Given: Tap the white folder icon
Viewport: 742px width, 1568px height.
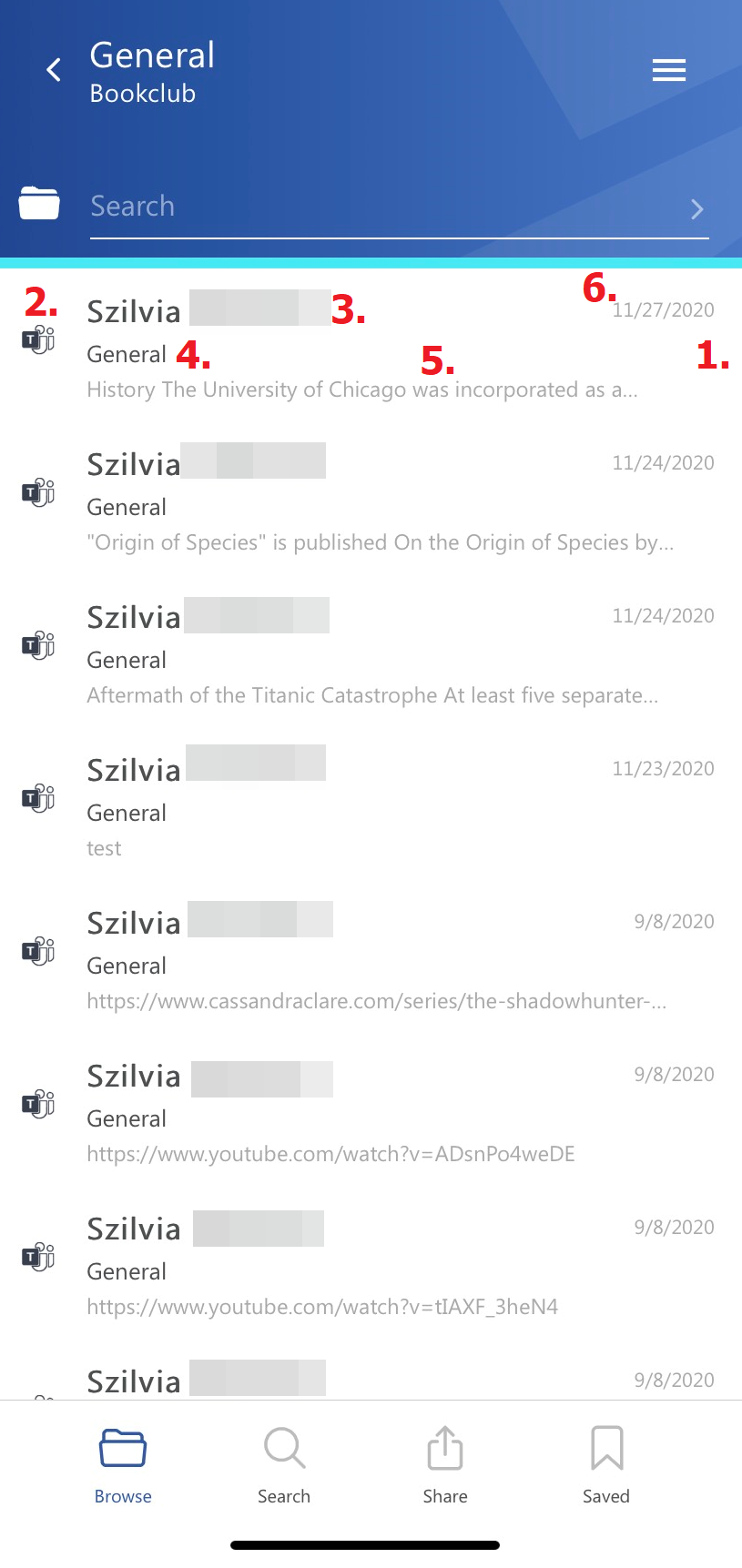Looking at the screenshot, I should (39, 203).
